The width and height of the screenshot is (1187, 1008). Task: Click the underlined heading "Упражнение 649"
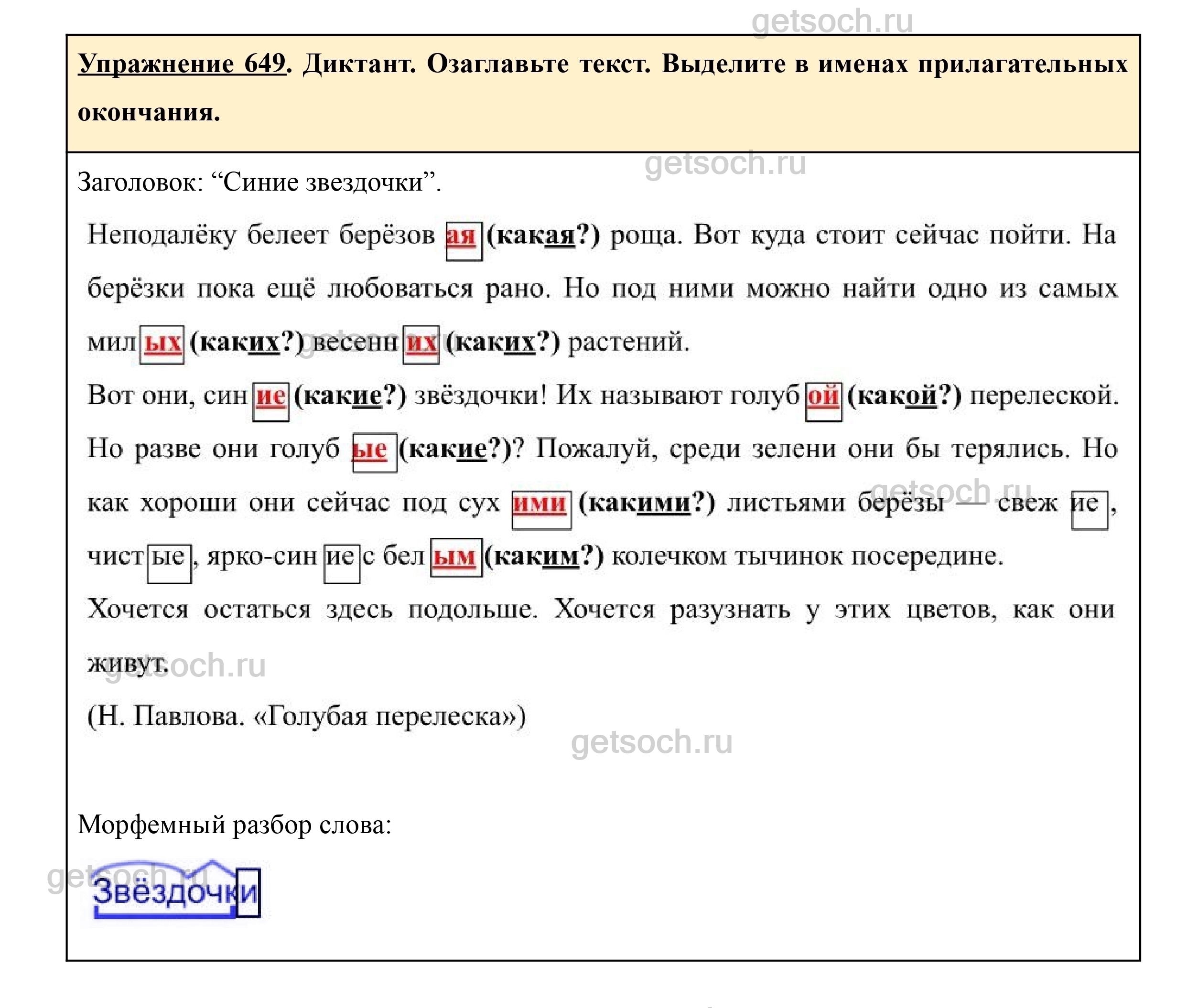pos(181,64)
